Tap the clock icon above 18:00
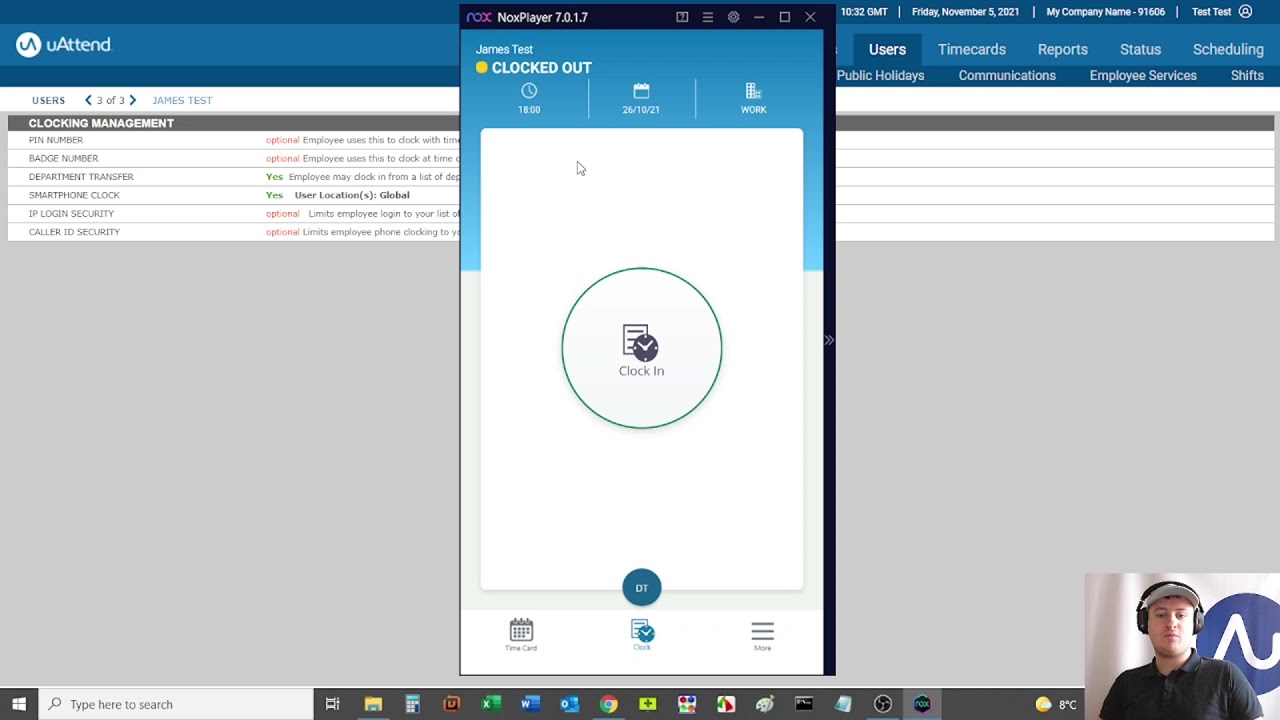 click(x=529, y=91)
